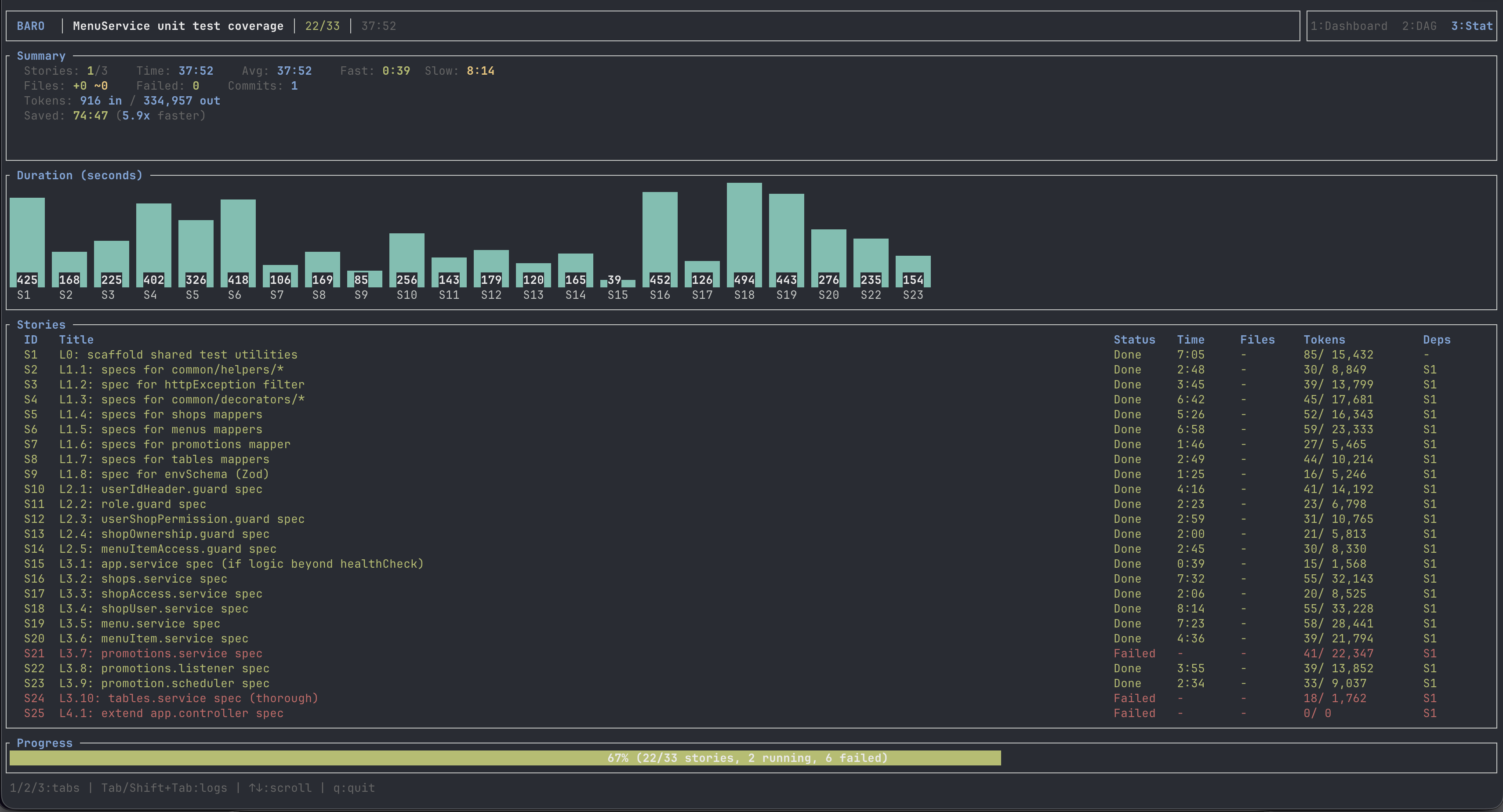Click the q:quit hint in footer

354,788
